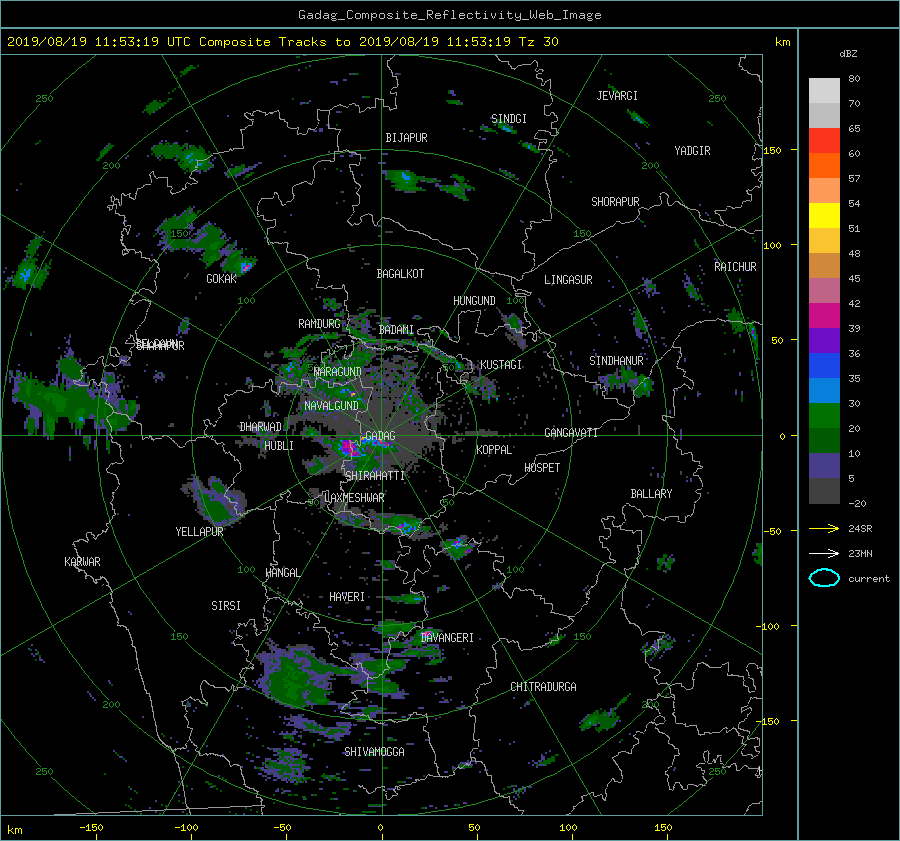
Task: Click the 'NARAGUND' city label
Action: click(x=338, y=372)
